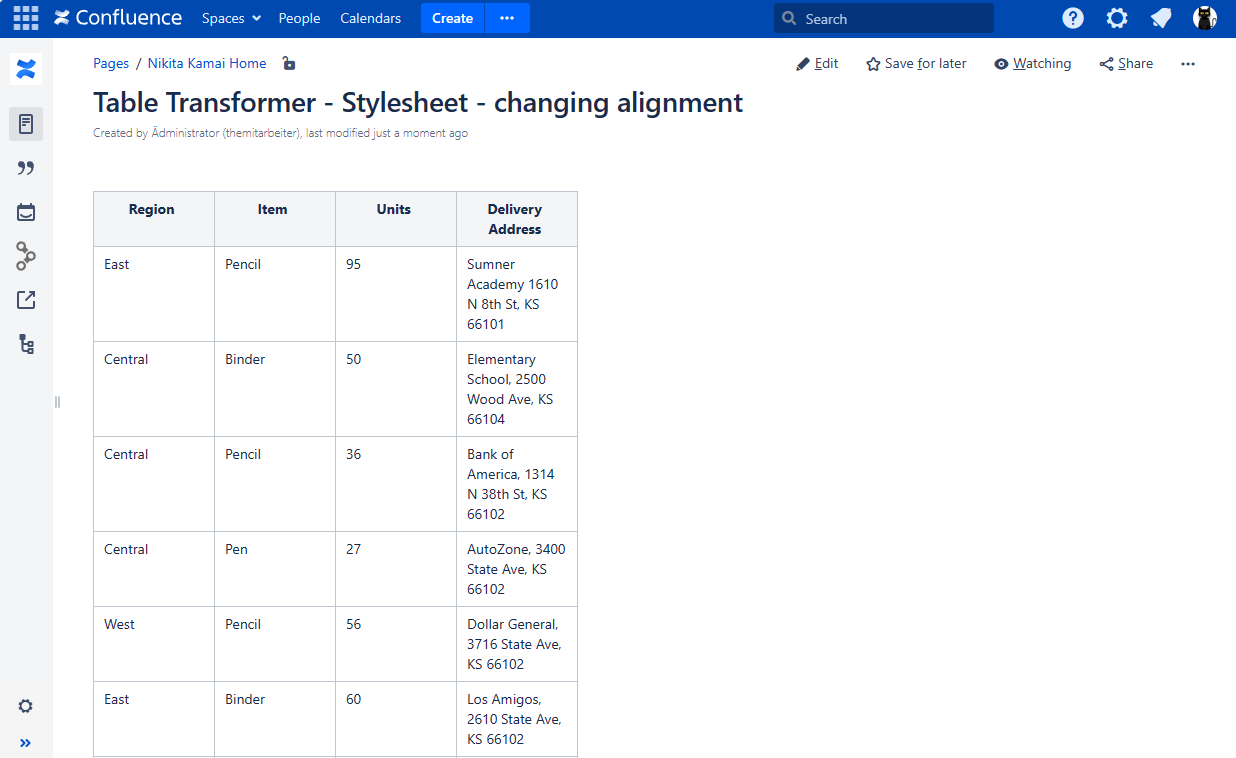Open the Help question mark menu

[1073, 18]
